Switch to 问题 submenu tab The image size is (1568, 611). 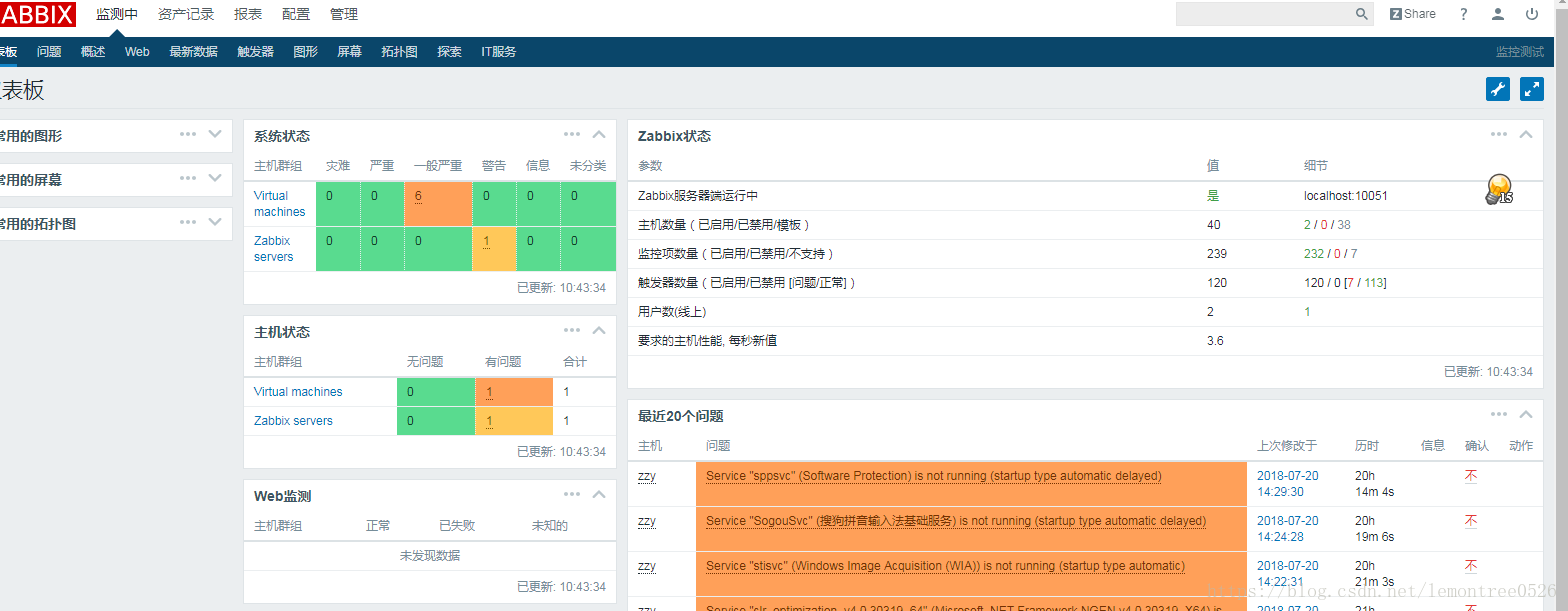pos(49,52)
